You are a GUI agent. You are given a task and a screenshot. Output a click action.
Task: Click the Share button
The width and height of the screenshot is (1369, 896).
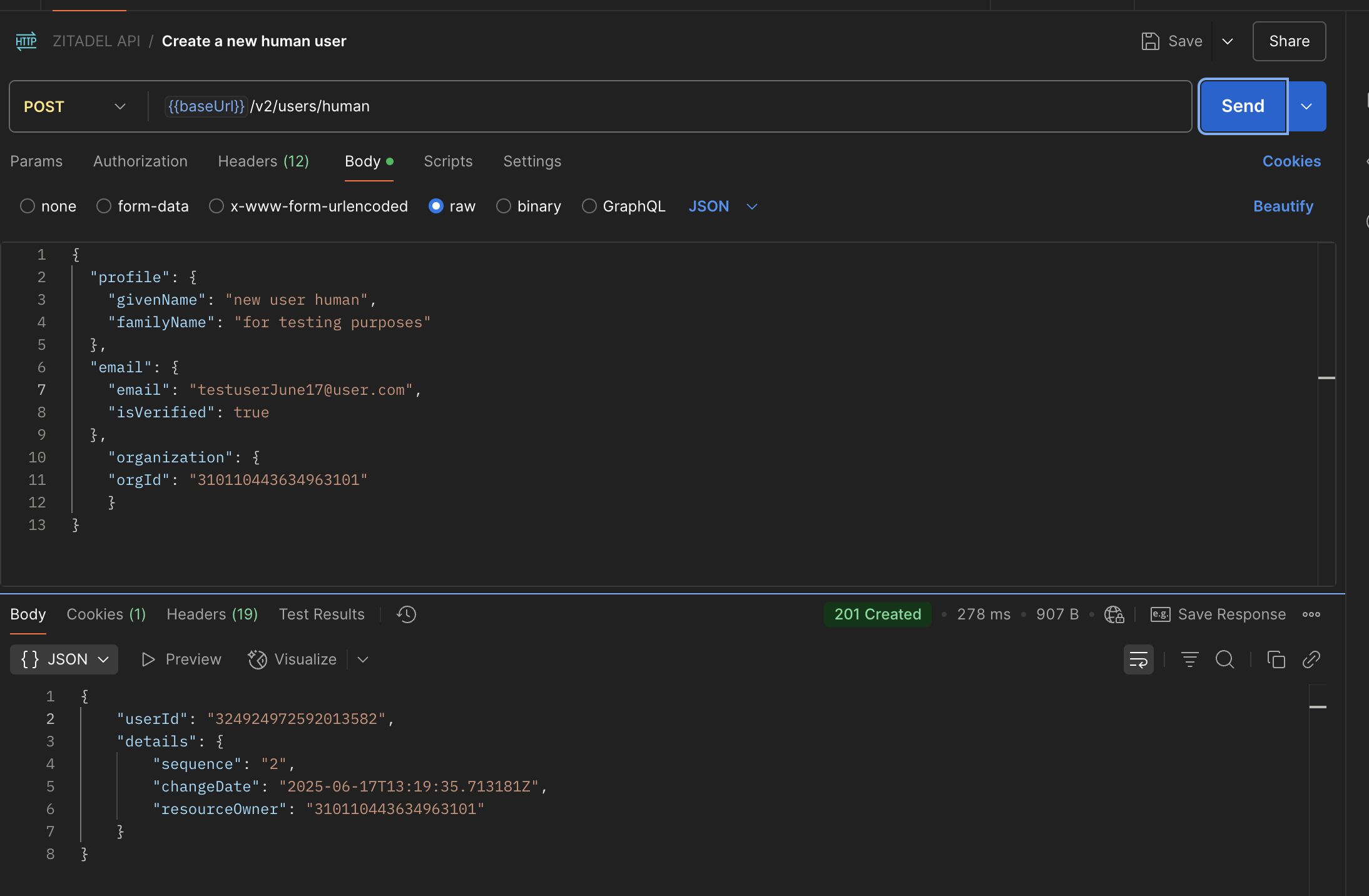[1289, 41]
